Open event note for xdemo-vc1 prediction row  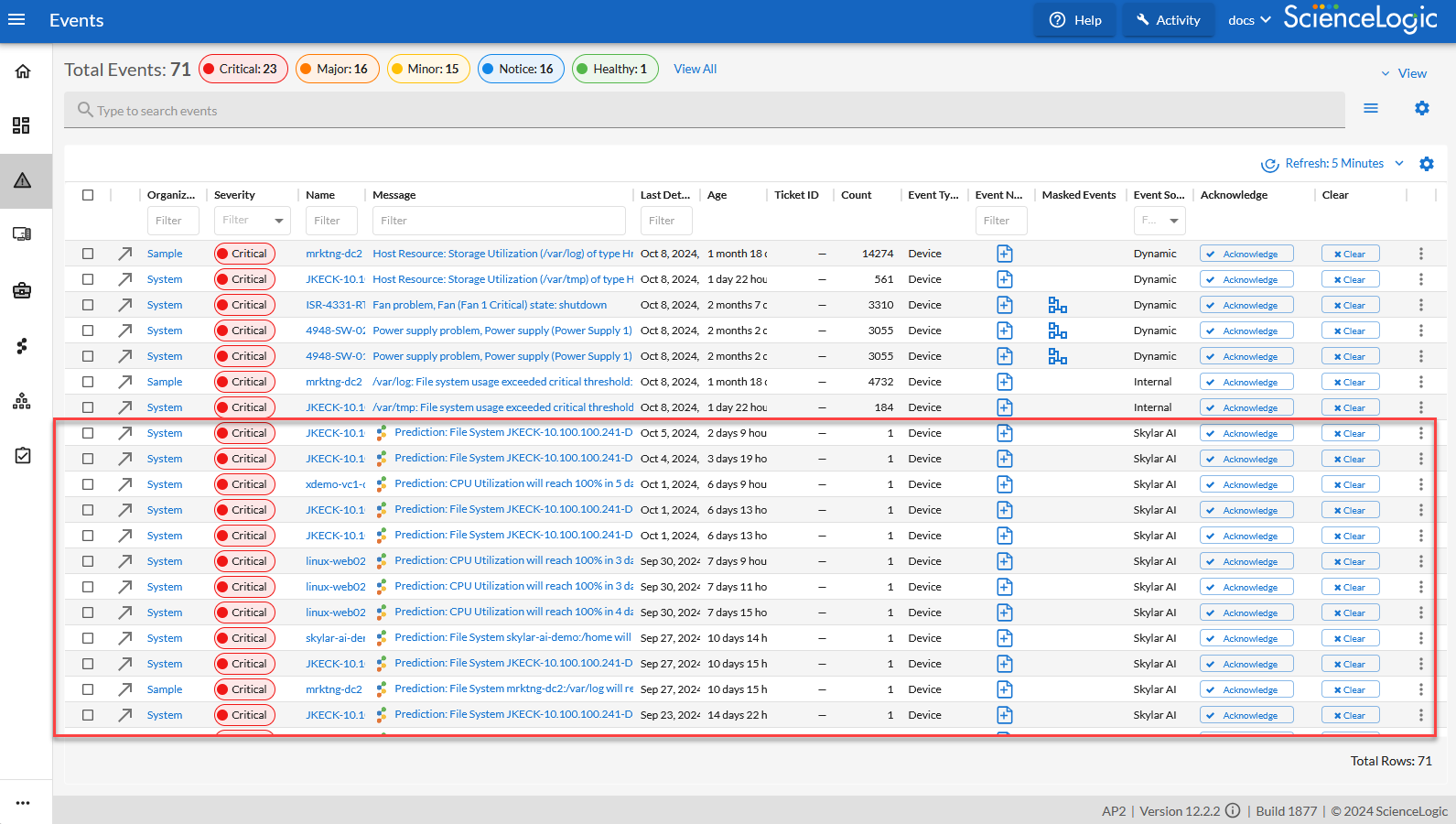1004,484
